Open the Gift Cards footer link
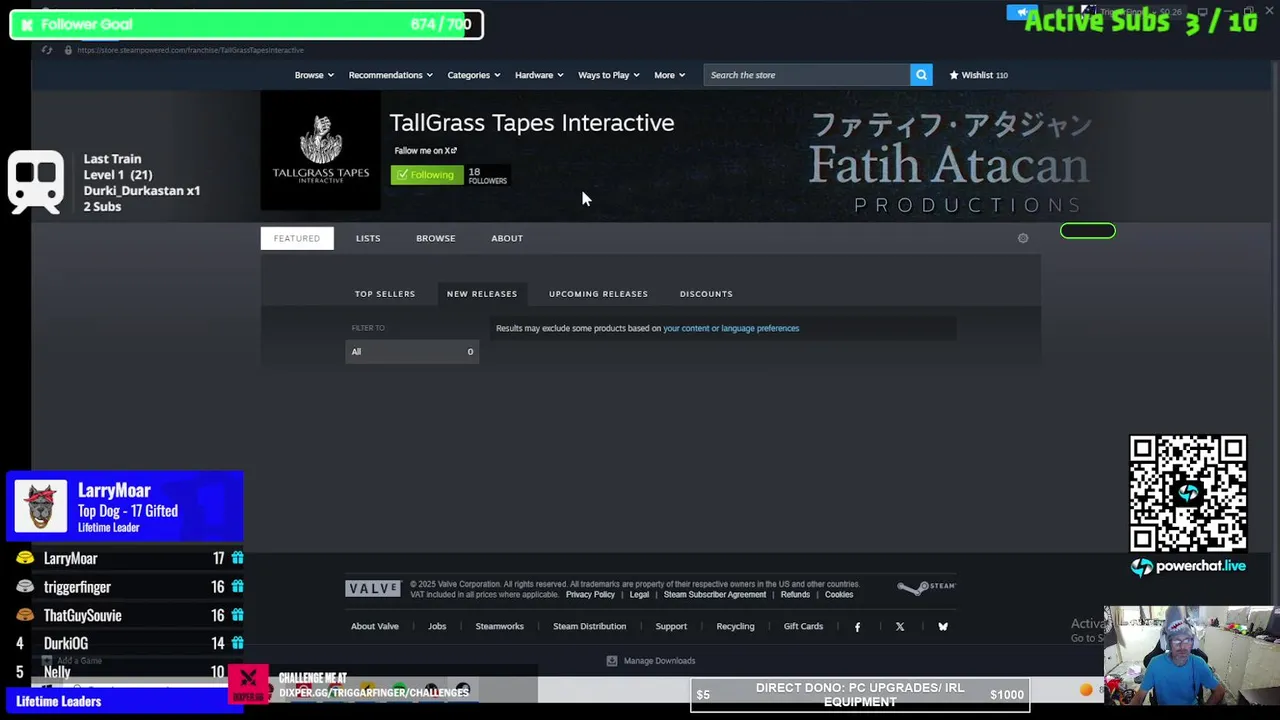Screen dimensions: 1280x720 (803, 627)
